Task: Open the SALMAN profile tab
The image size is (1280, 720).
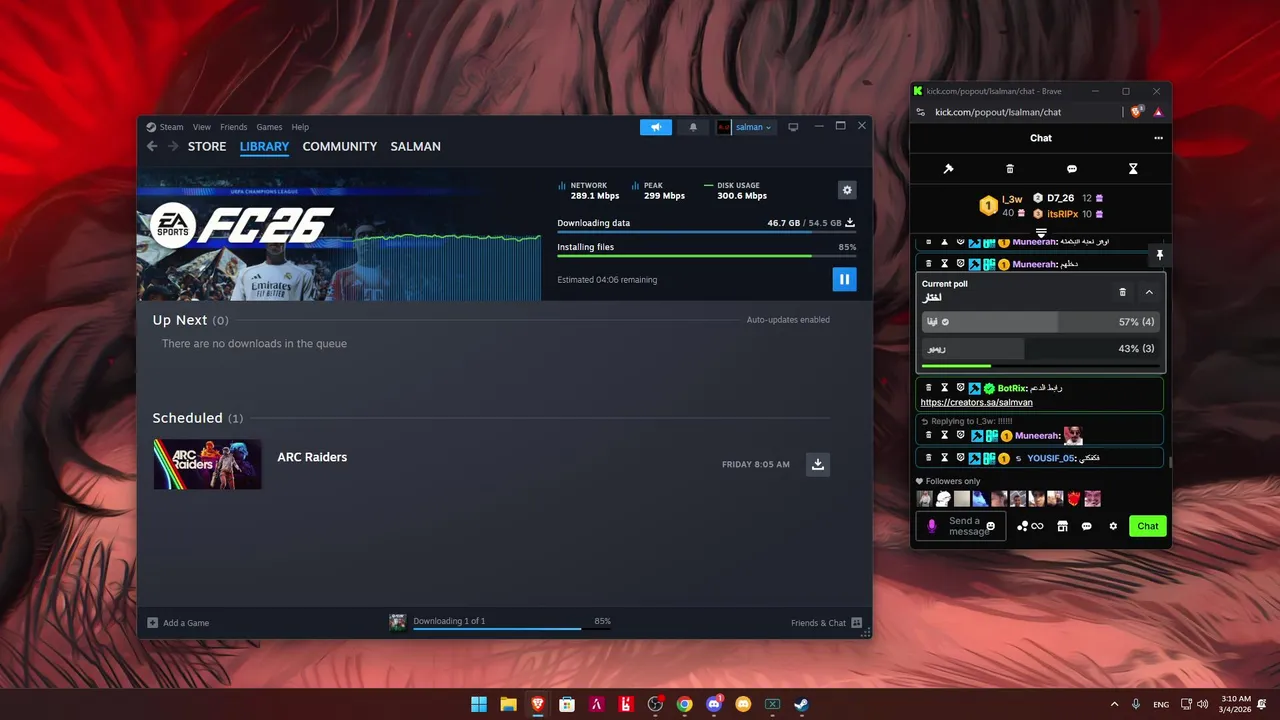Action: tap(415, 146)
